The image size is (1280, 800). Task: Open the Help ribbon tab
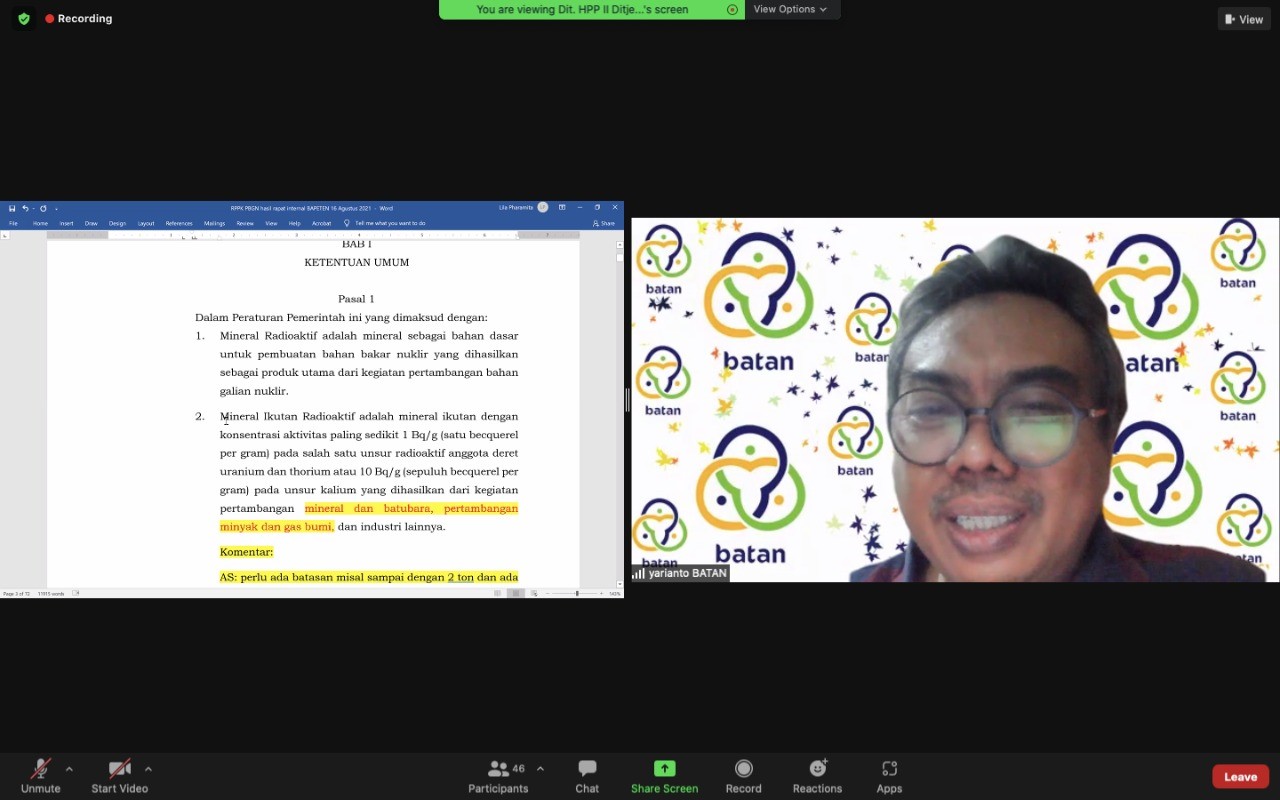coord(294,223)
